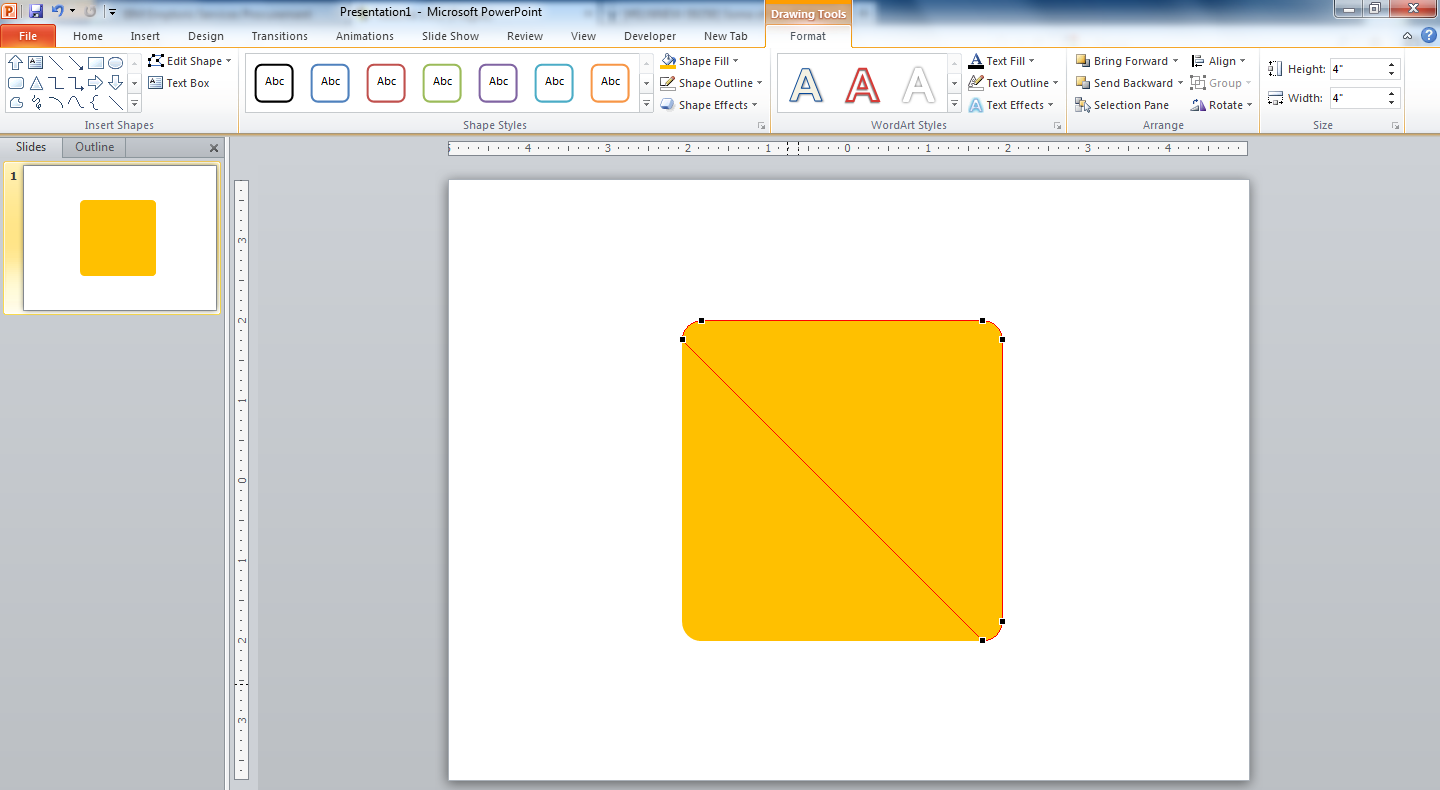Open the Rotate dropdown
Image resolution: width=1440 pixels, height=790 pixels.
1221,105
